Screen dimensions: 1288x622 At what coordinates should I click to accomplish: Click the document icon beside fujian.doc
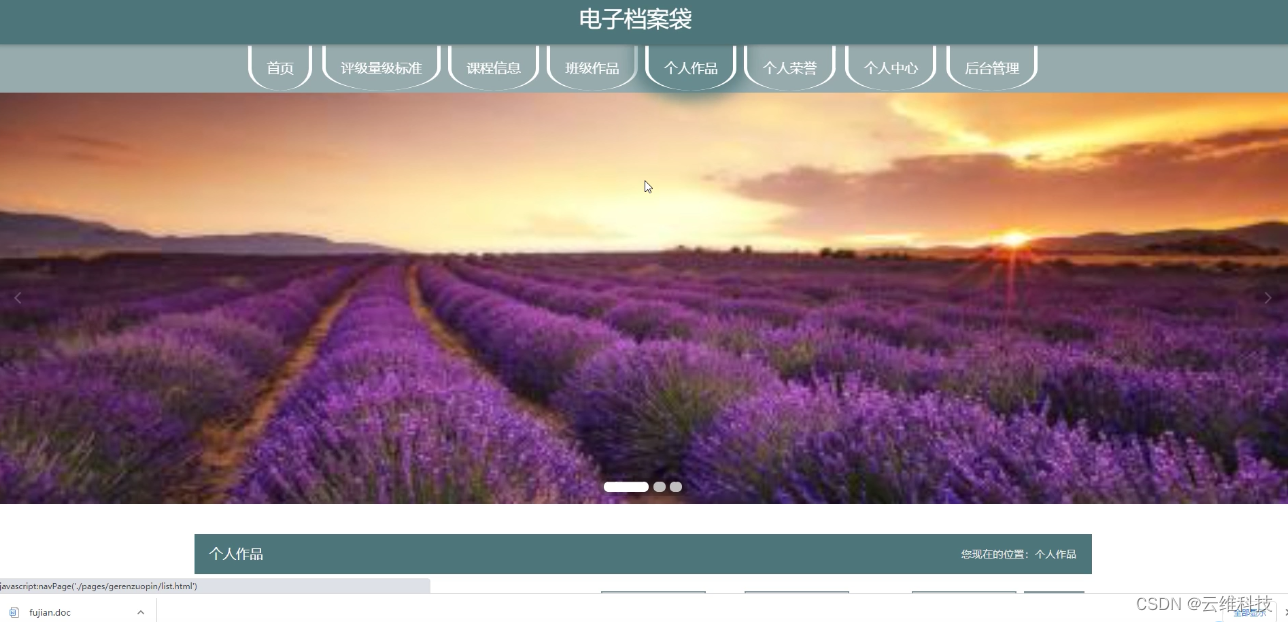(14, 612)
